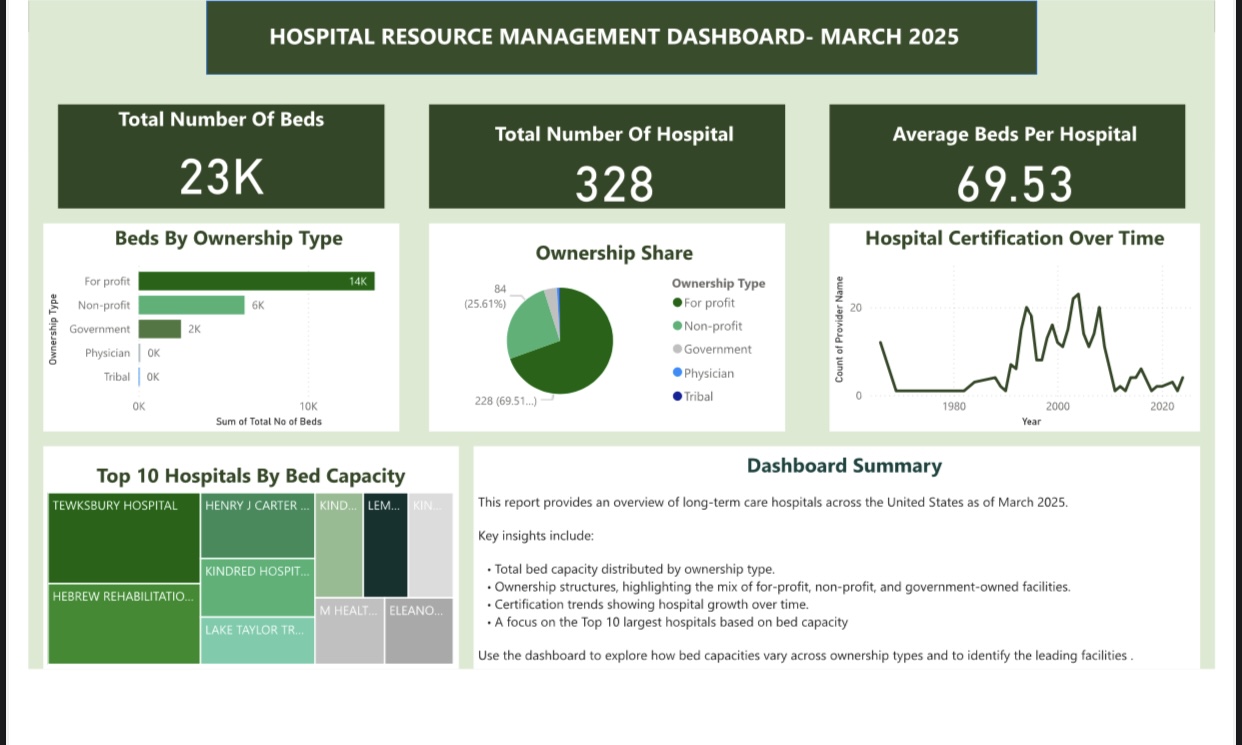Click the 69.53 average value
This screenshot has width=1242, height=745.
click(1014, 185)
